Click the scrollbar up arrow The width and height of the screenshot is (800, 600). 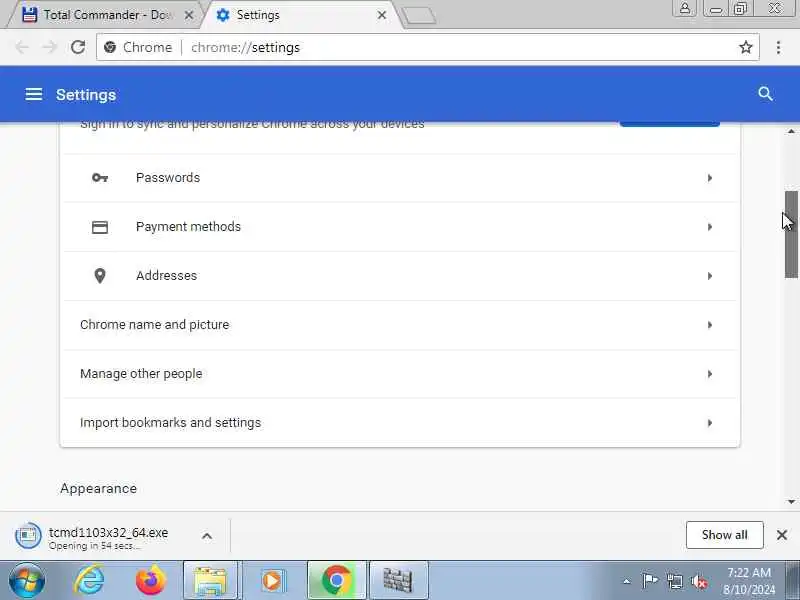pos(791,132)
